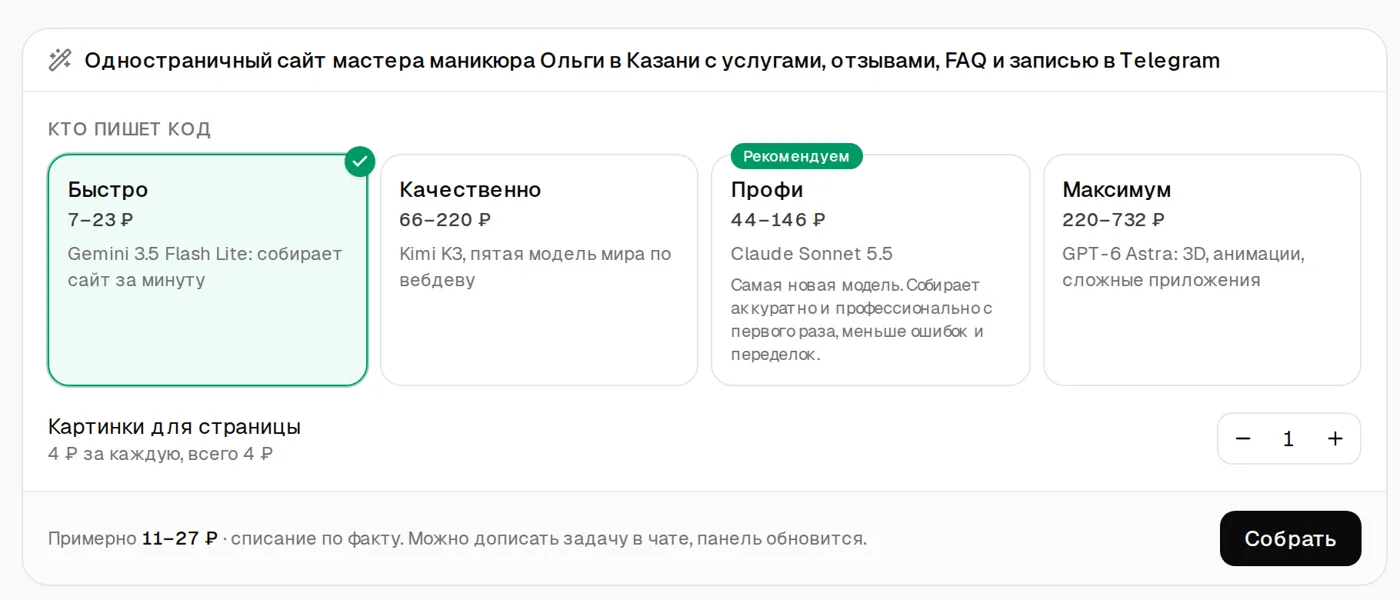Click the Собрать button

(1290, 539)
